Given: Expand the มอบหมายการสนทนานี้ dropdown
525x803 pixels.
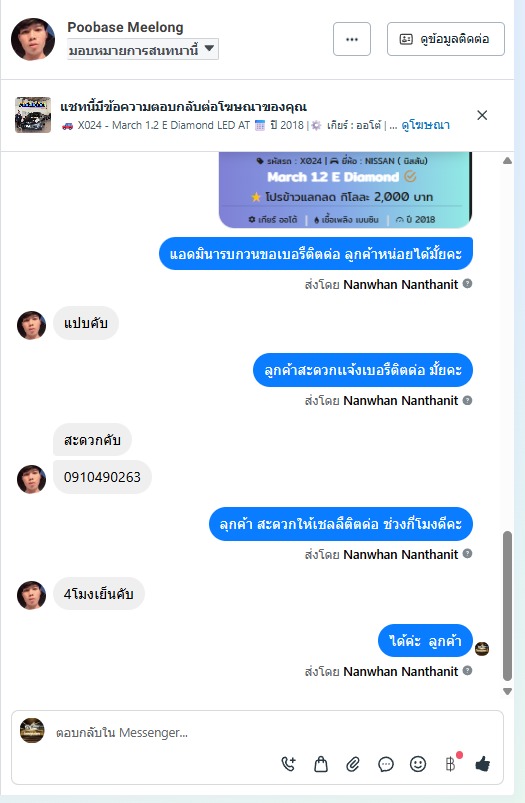Looking at the screenshot, I should [143, 49].
